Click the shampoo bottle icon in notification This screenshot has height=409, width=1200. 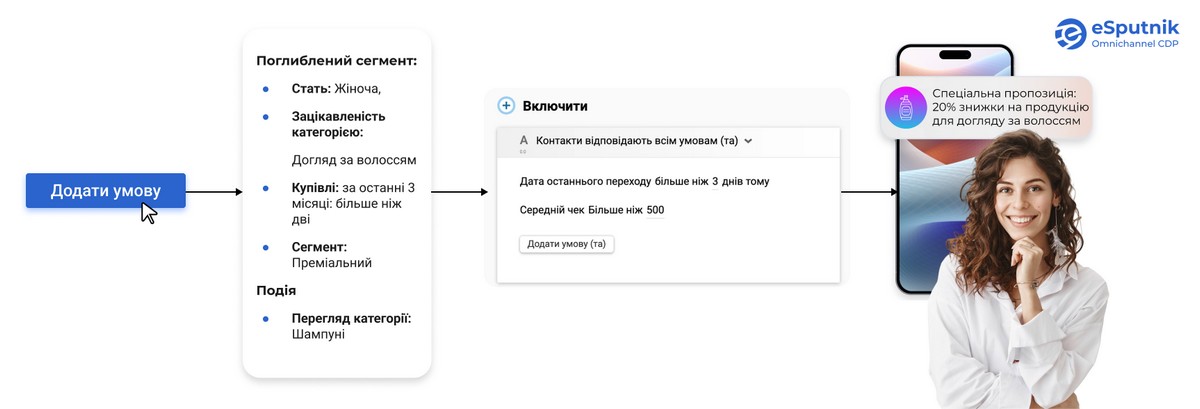click(x=906, y=107)
